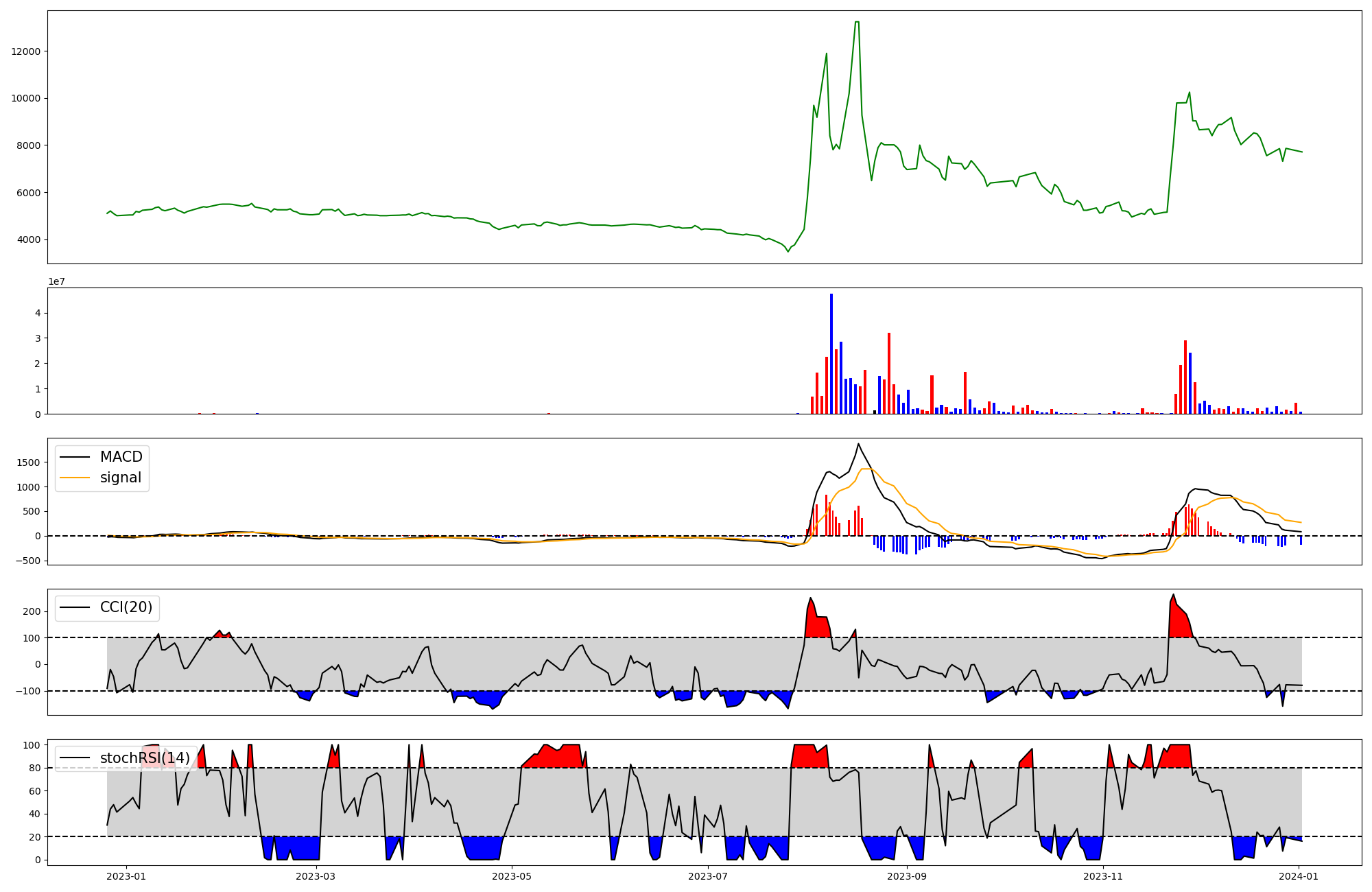1372x892 pixels.
Task: Click the 2023-11 date tick label
Action: (1102, 876)
